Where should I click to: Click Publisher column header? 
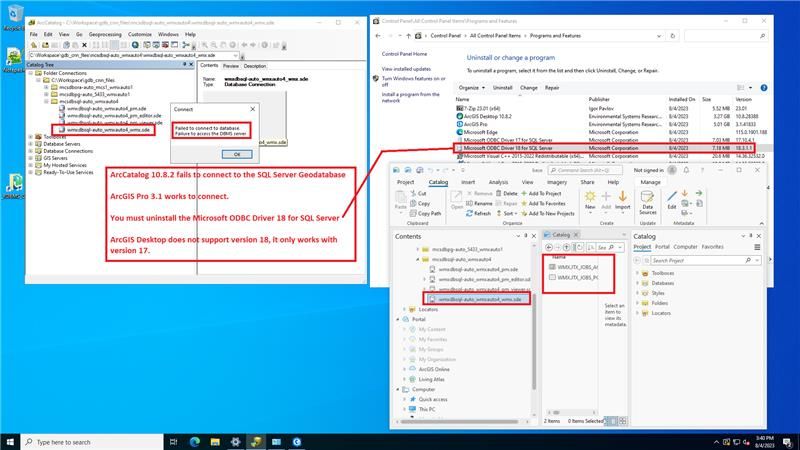pyautogui.click(x=599, y=99)
